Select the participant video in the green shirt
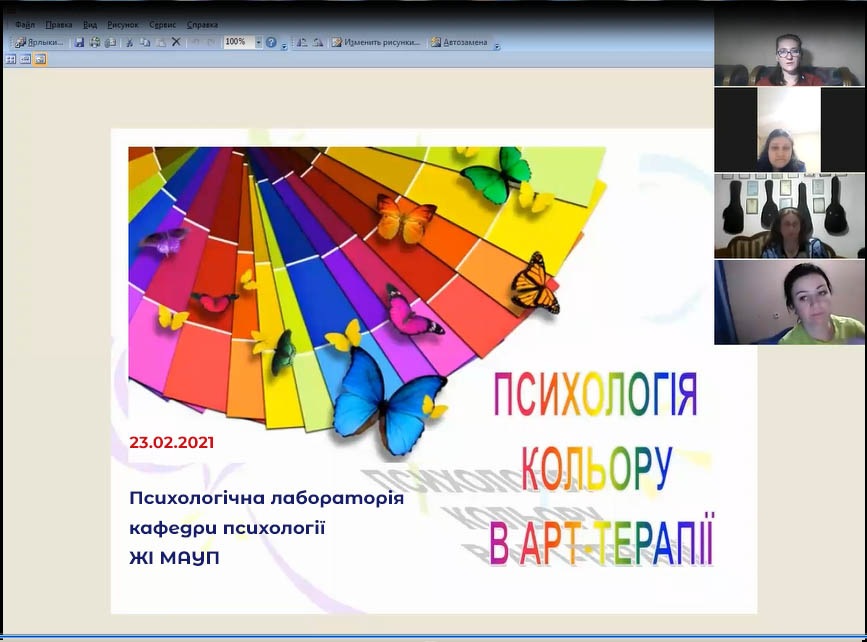Image resolution: width=867 pixels, height=642 pixels. pyautogui.click(x=790, y=303)
